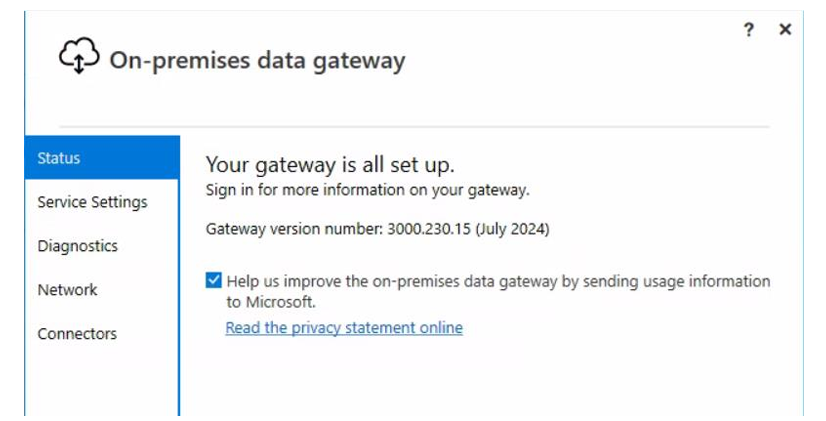The image size is (826, 421).
Task: Switch to the Diagnostics tab
Action: pos(77,246)
